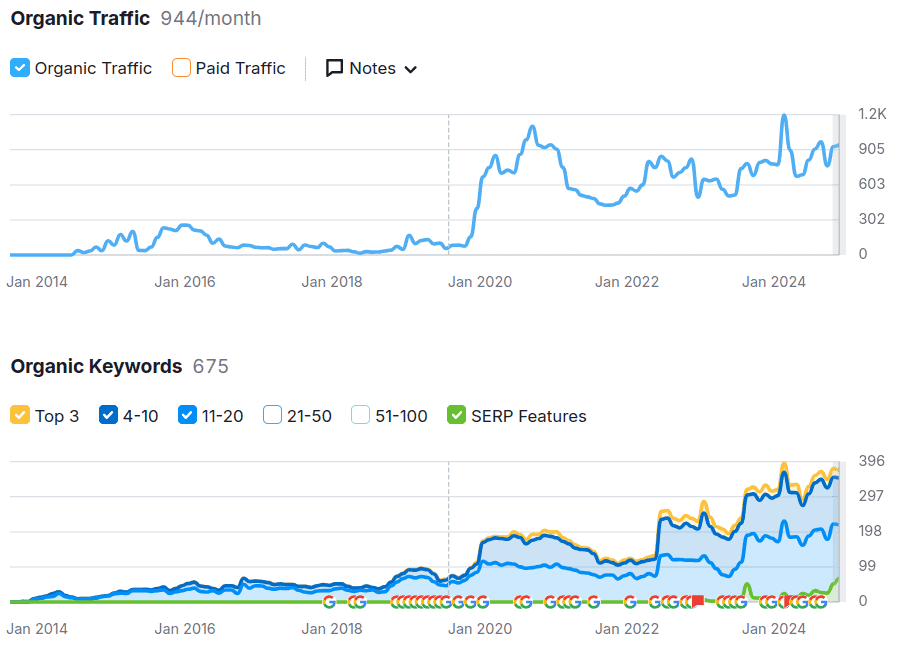Enable the 21-50 keyword positions checkbox

click(x=272, y=415)
